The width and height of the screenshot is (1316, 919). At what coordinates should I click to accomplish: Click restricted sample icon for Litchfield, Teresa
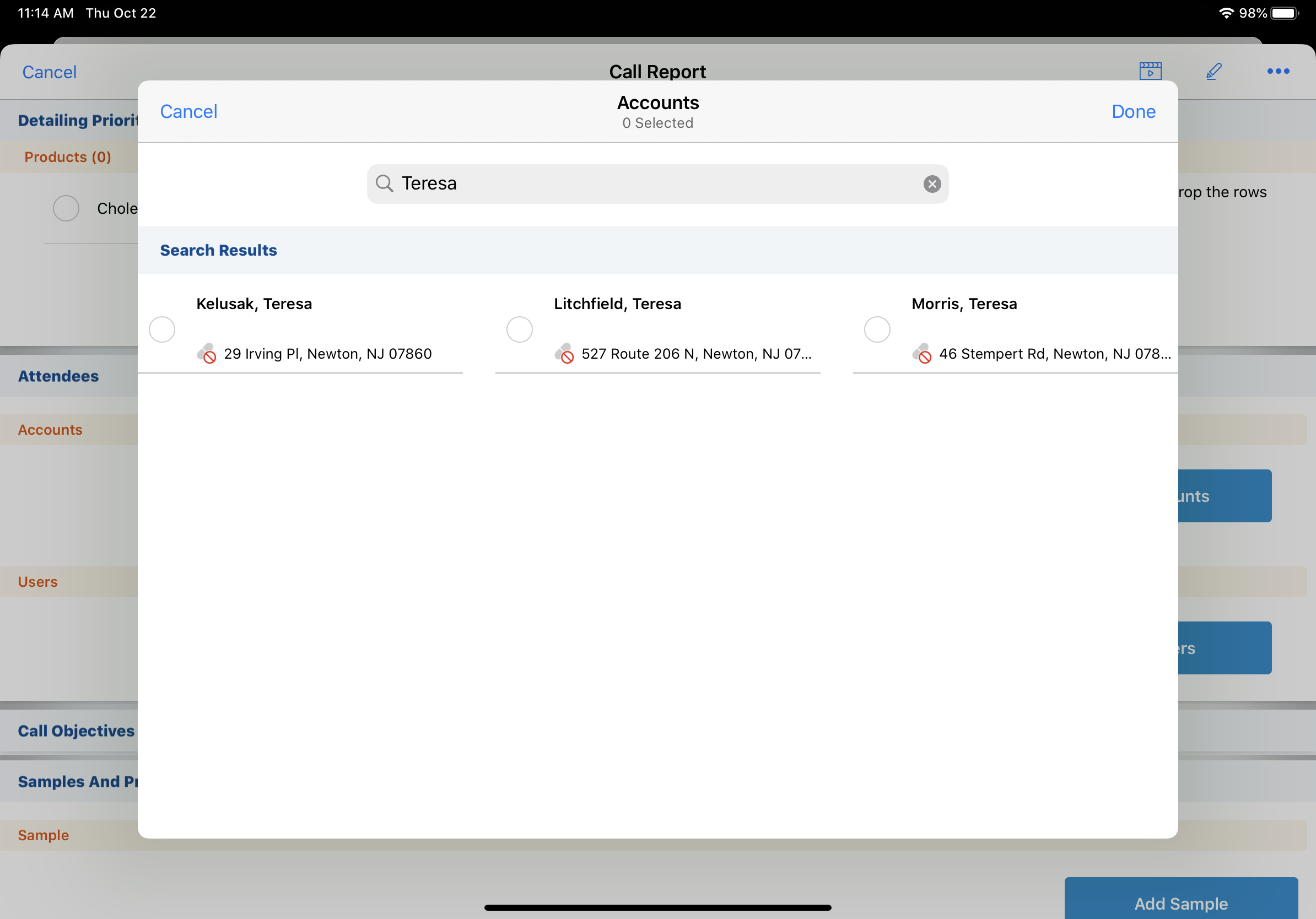(x=564, y=354)
